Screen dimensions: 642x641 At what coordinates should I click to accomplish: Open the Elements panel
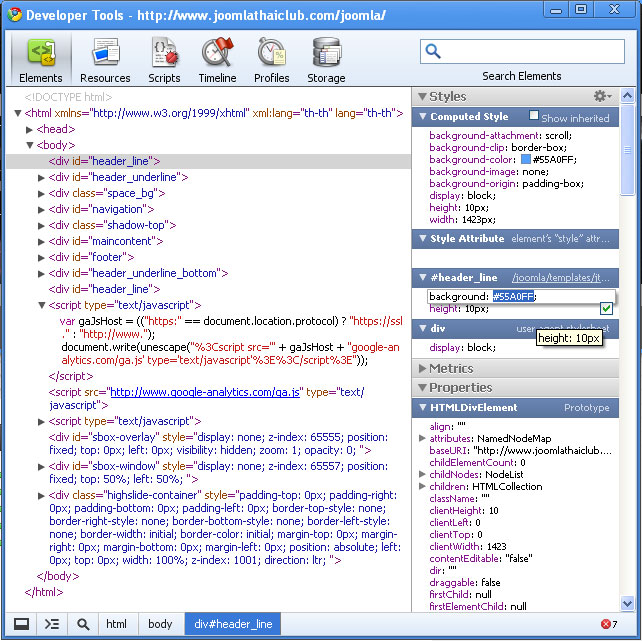(x=41, y=60)
